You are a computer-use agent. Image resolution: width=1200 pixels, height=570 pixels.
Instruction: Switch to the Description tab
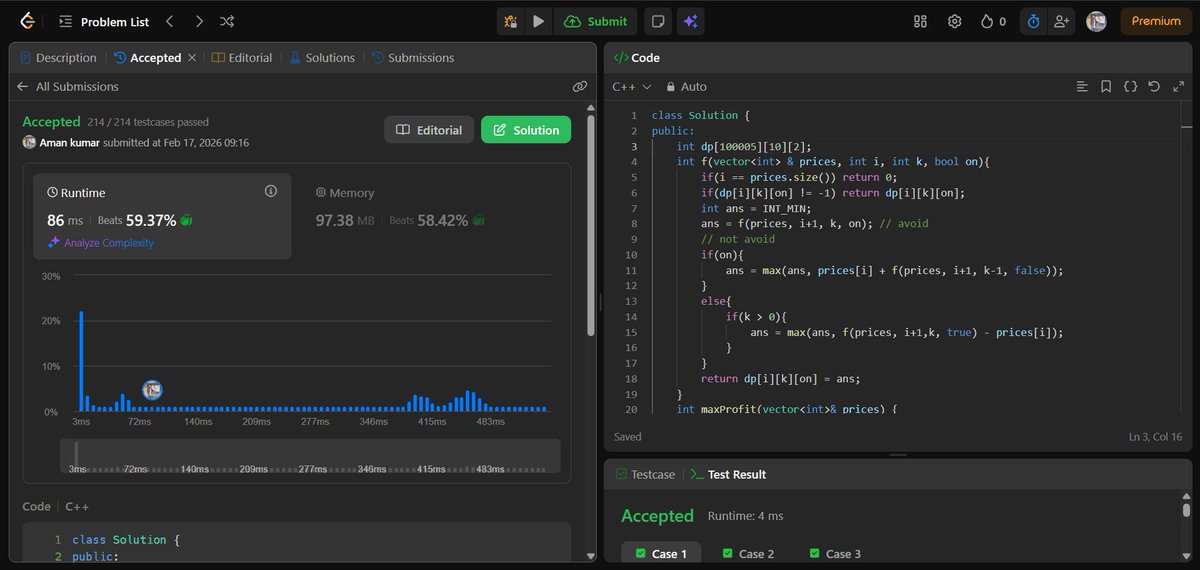58,58
